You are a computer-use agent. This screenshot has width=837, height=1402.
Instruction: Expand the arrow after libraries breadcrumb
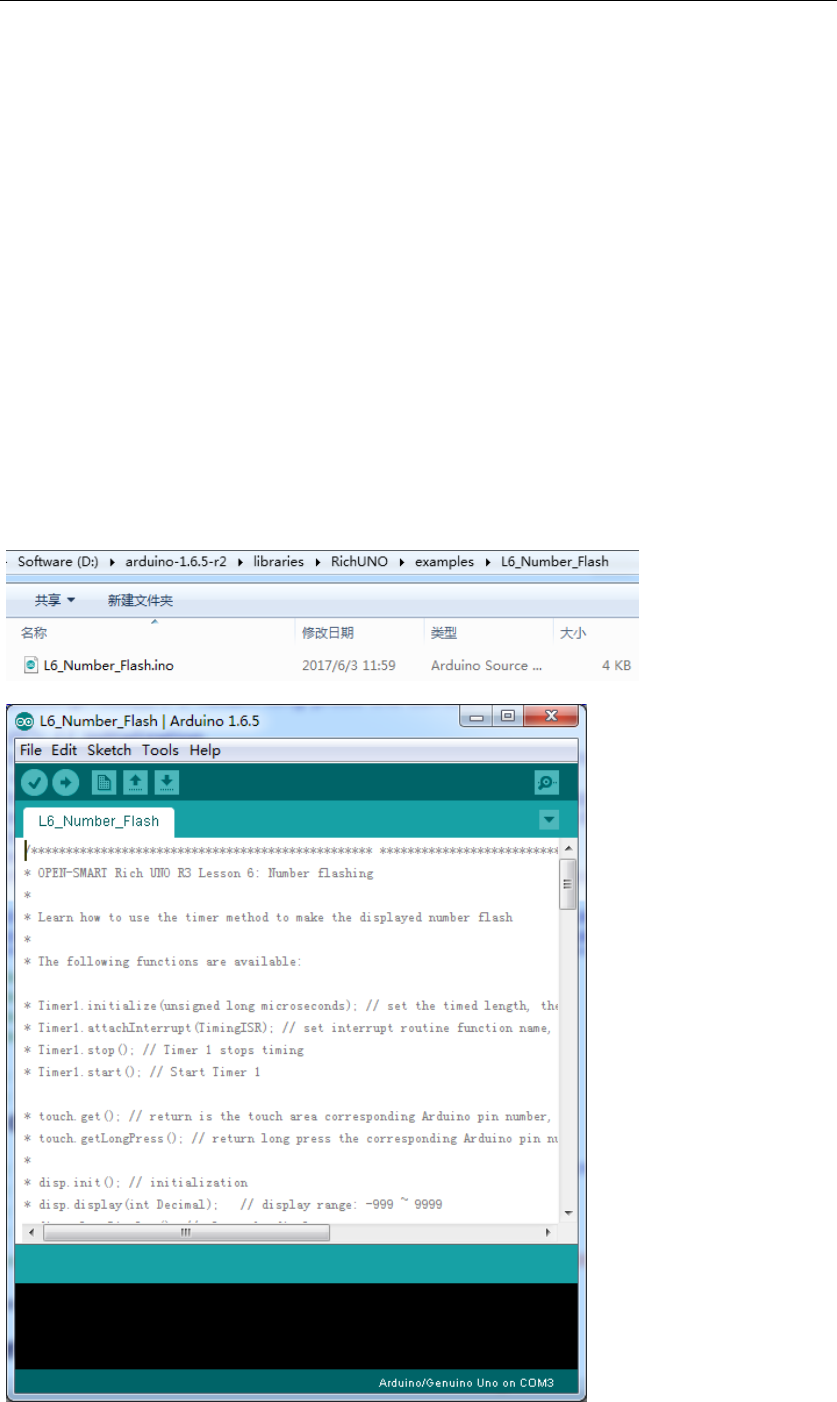(320, 561)
